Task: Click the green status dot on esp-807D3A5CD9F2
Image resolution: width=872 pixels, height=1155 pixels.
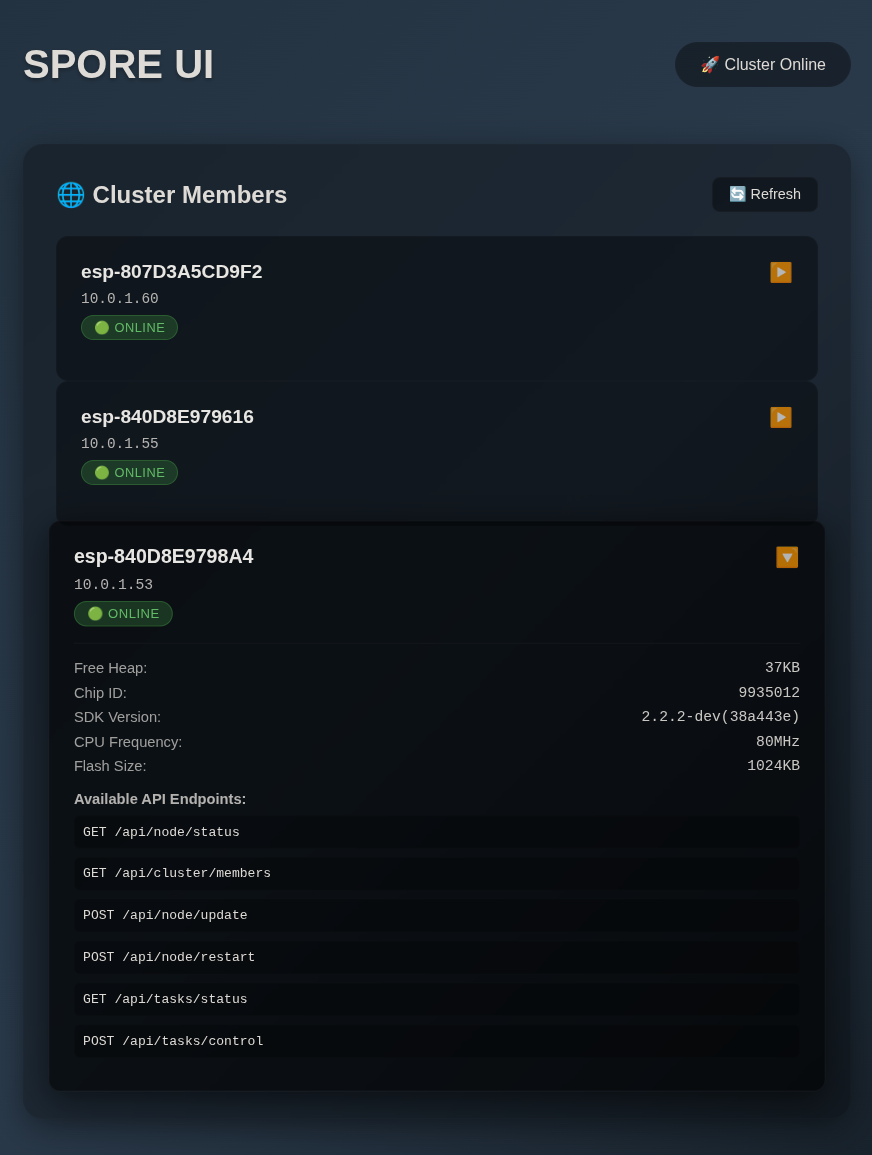Action: [101, 327]
